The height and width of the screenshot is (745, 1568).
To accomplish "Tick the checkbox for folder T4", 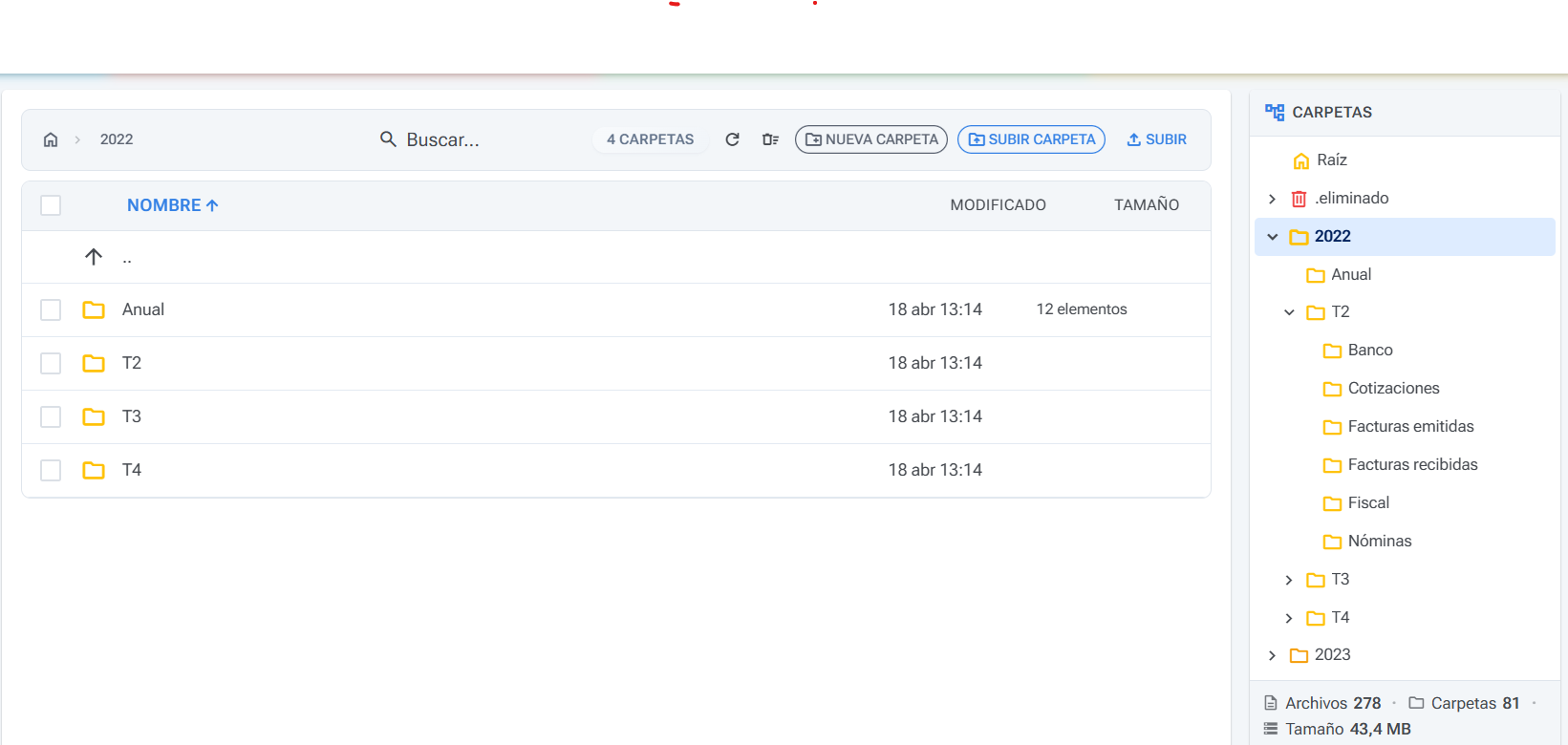I will point(51,470).
